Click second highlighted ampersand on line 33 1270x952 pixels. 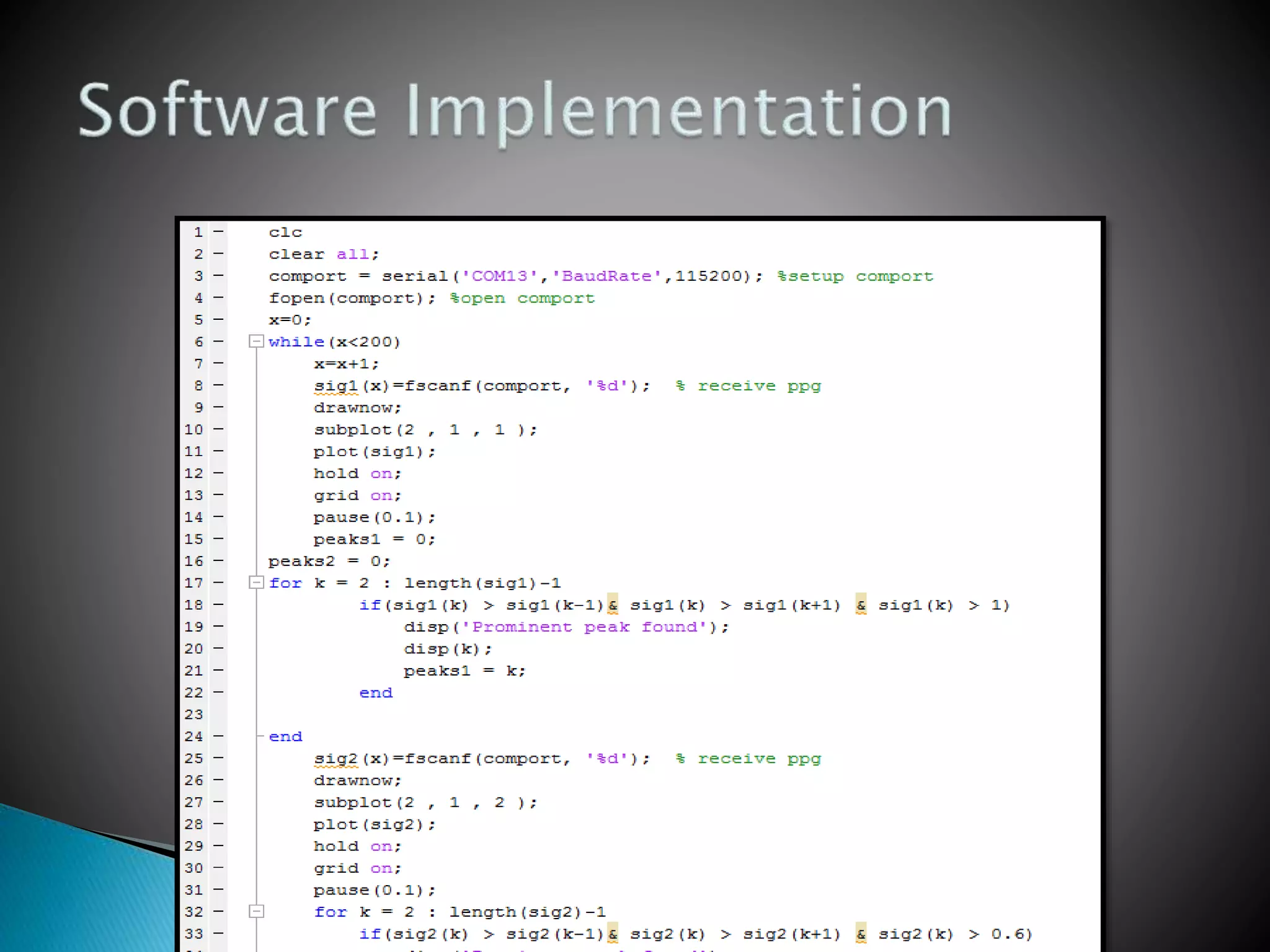tap(861, 934)
